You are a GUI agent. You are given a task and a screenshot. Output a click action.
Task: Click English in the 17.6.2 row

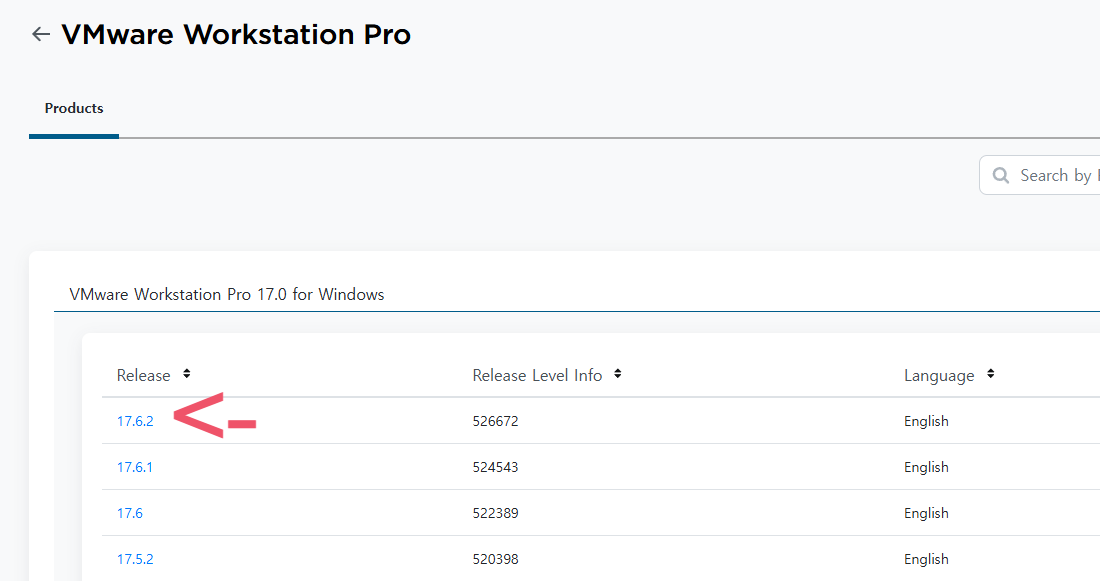[926, 421]
